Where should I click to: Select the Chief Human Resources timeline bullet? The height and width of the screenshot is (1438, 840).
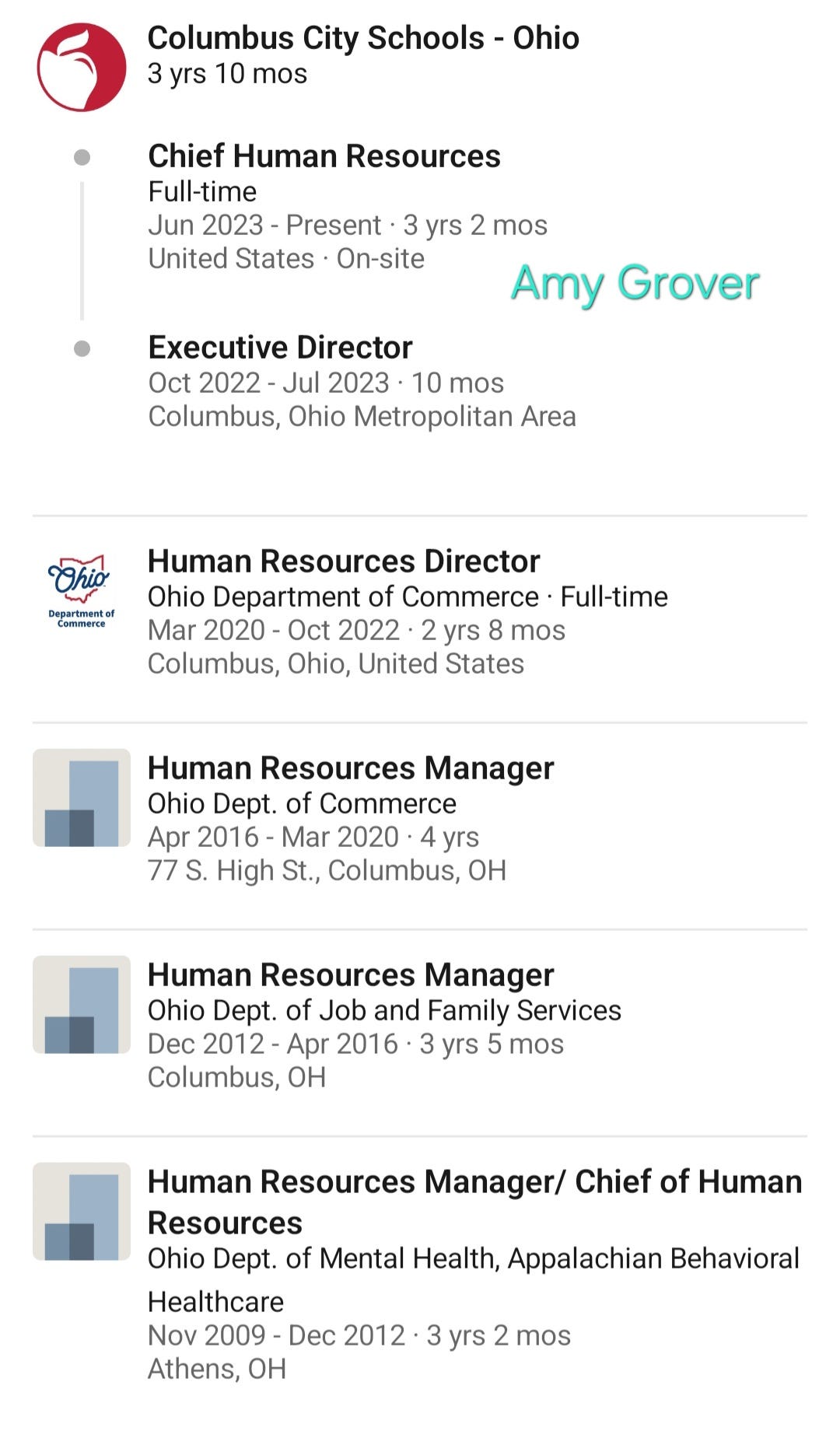[82, 158]
